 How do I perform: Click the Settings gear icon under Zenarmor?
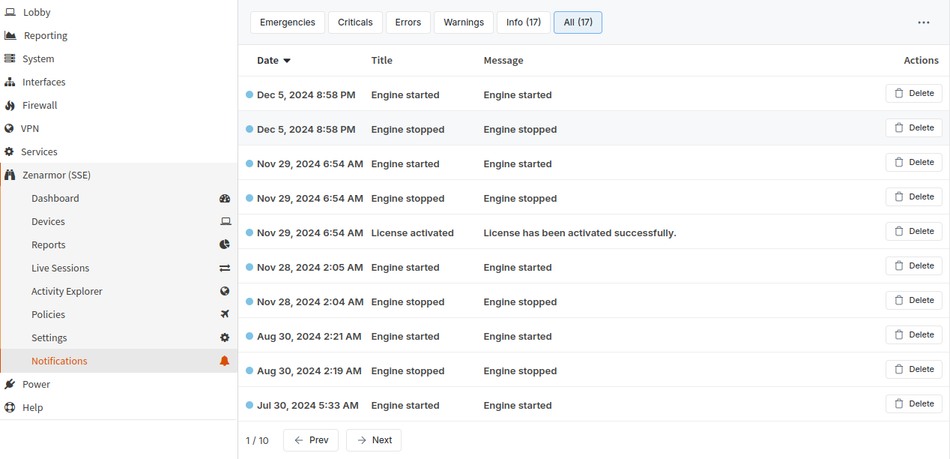tap(224, 338)
